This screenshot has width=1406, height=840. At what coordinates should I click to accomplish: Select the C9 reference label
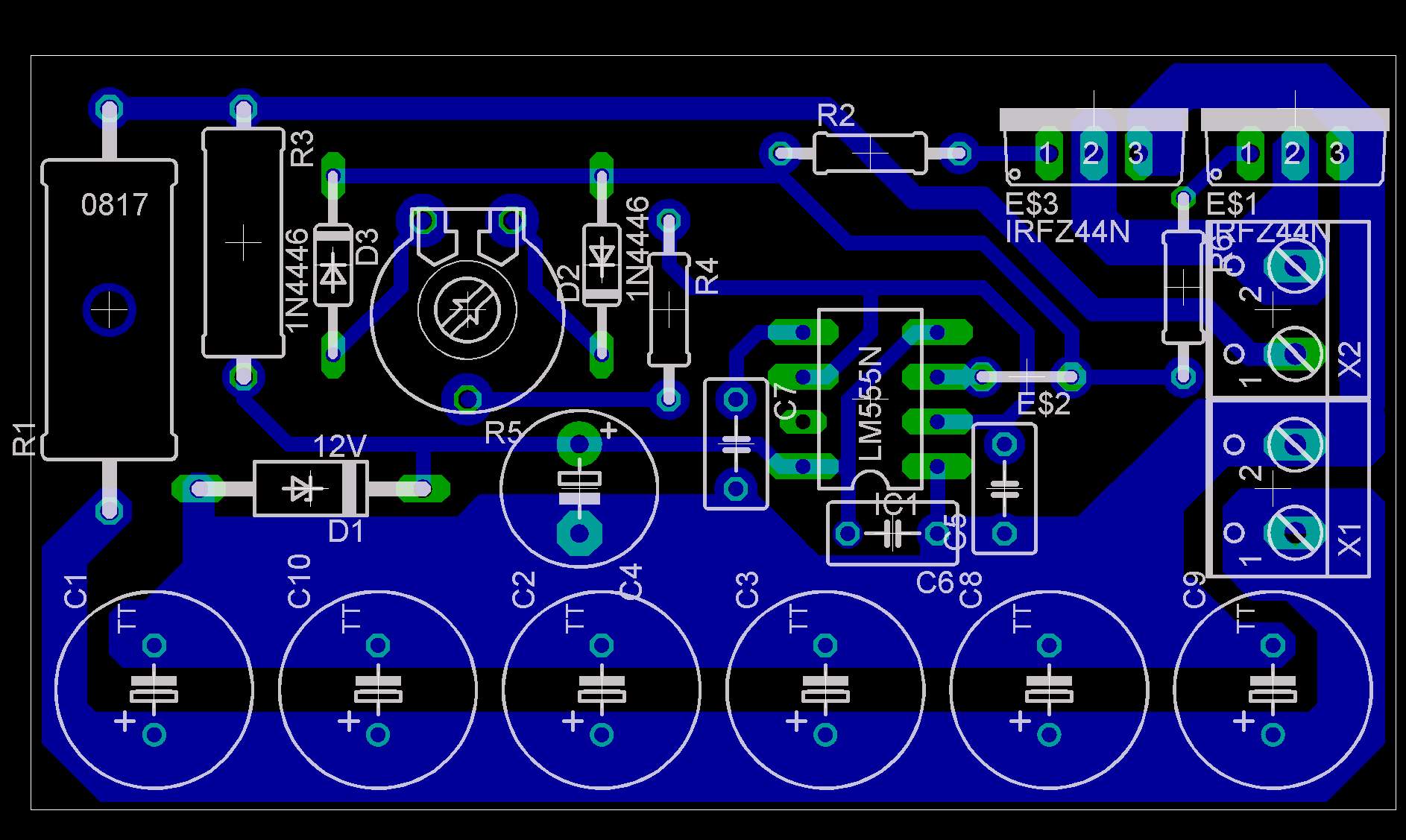pos(1194,589)
